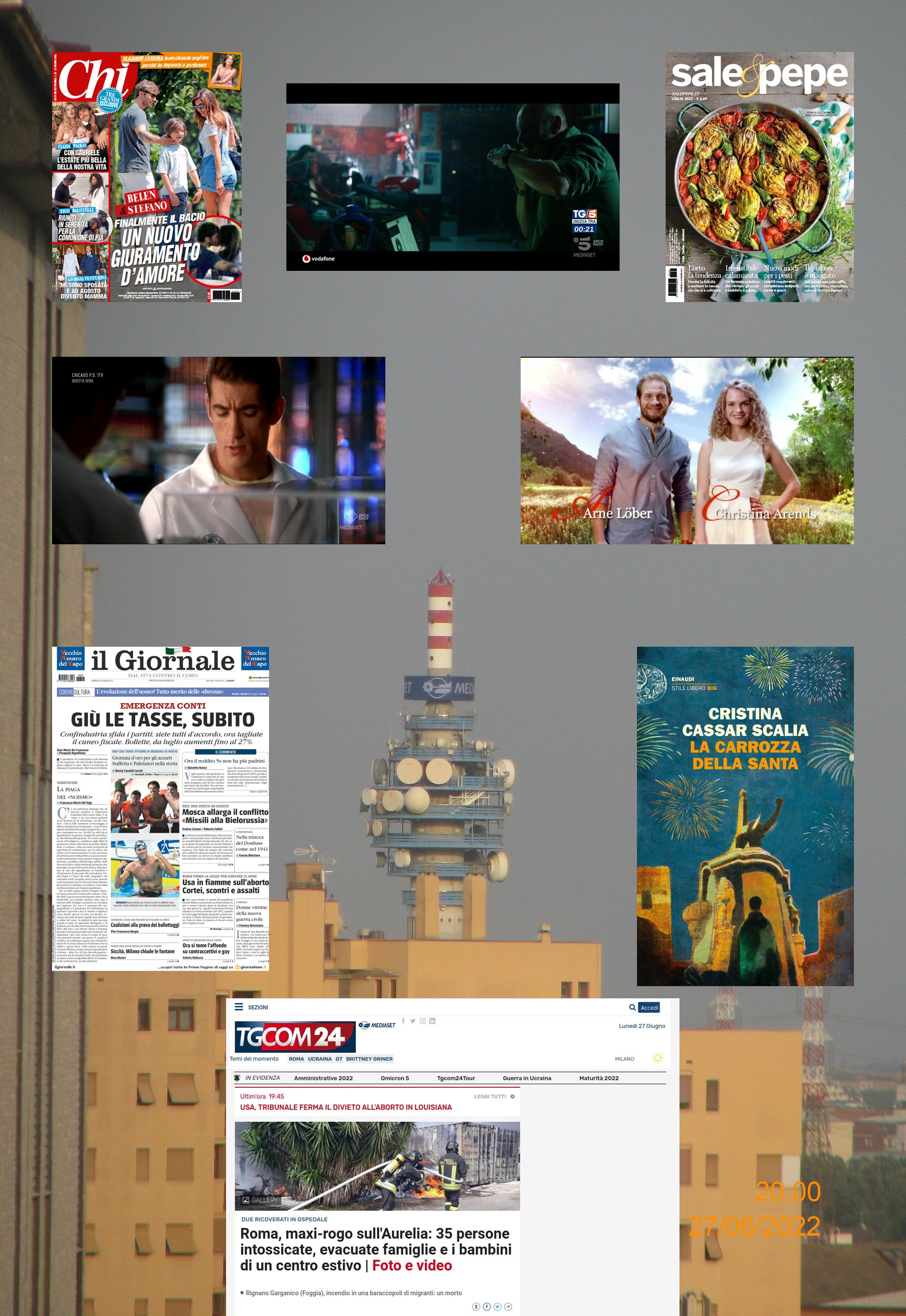Open the firefighters photo on the Roma article
This screenshot has height=1316, width=906.
(377, 1165)
